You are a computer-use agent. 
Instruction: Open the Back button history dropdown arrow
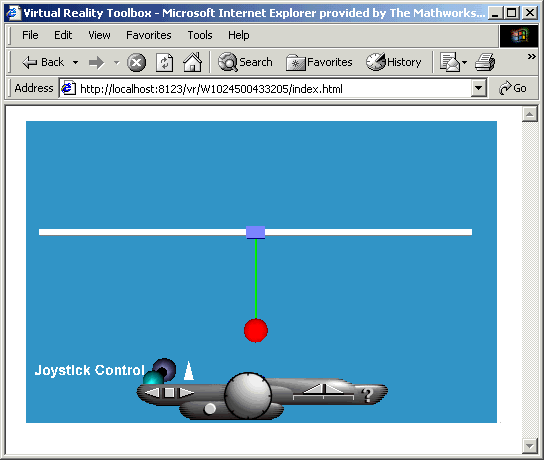[x=75, y=63]
